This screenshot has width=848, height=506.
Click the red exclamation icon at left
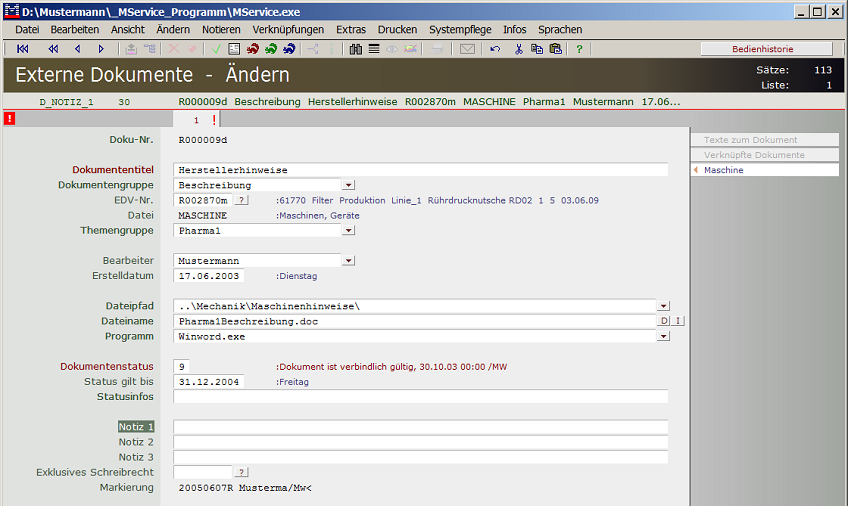tap(9, 118)
